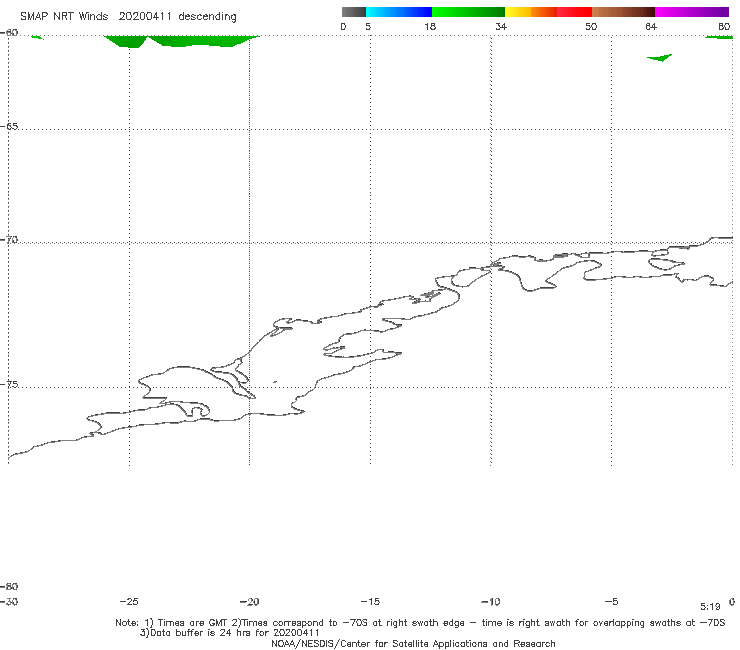The width and height of the screenshot is (740, 650).
Task: Click the word 'descending' in the title
Action: pos(207,17)
